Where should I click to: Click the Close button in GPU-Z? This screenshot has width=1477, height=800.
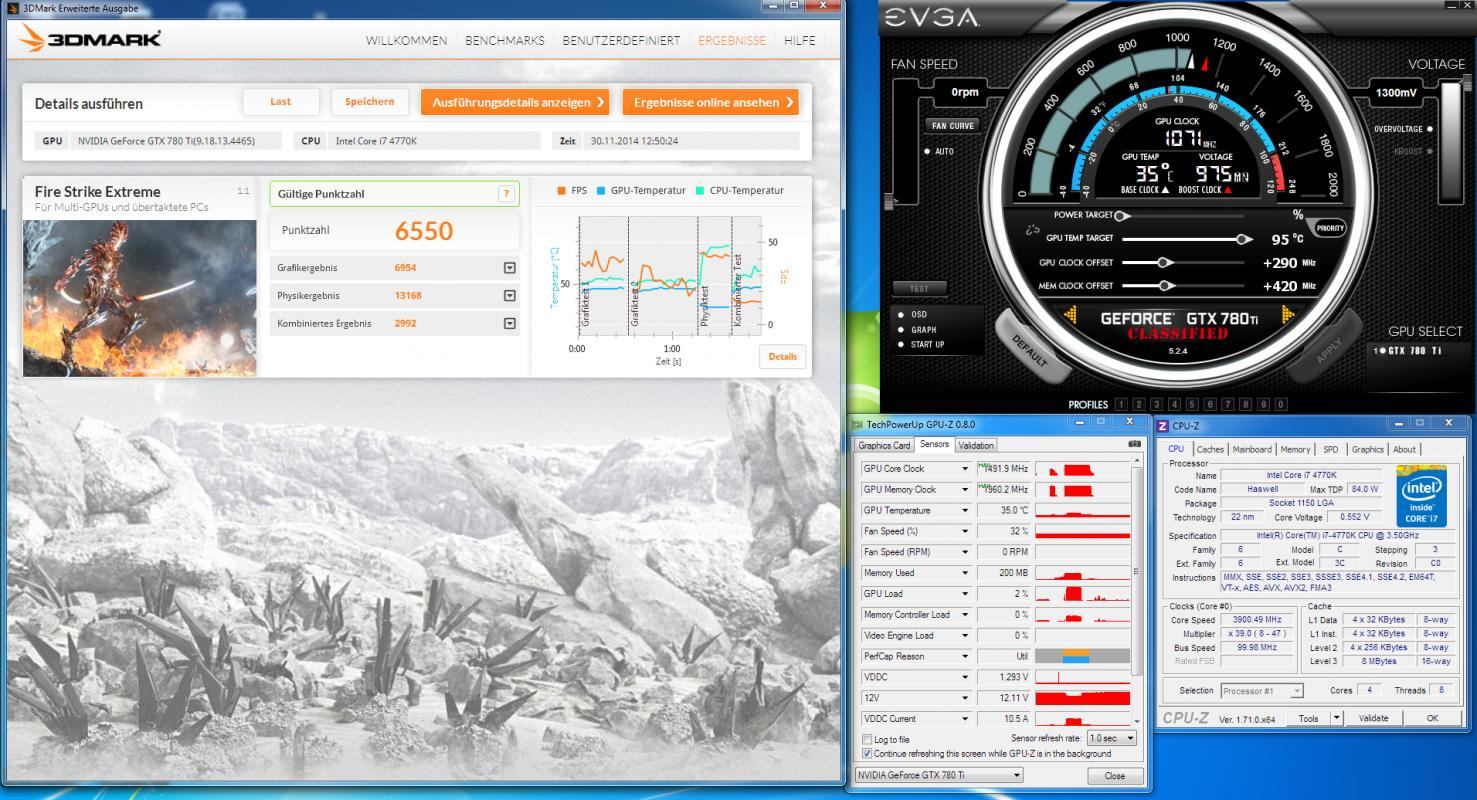(1114, 776)
